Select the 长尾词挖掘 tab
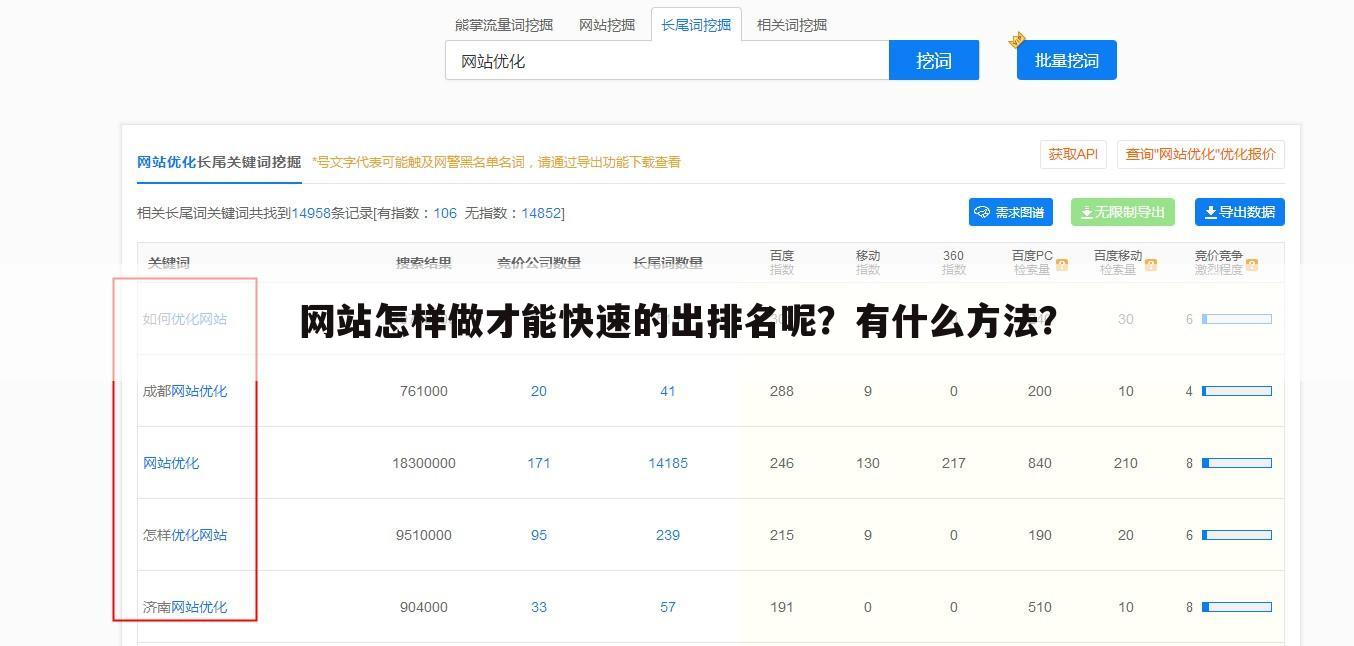 click(696, 24)
